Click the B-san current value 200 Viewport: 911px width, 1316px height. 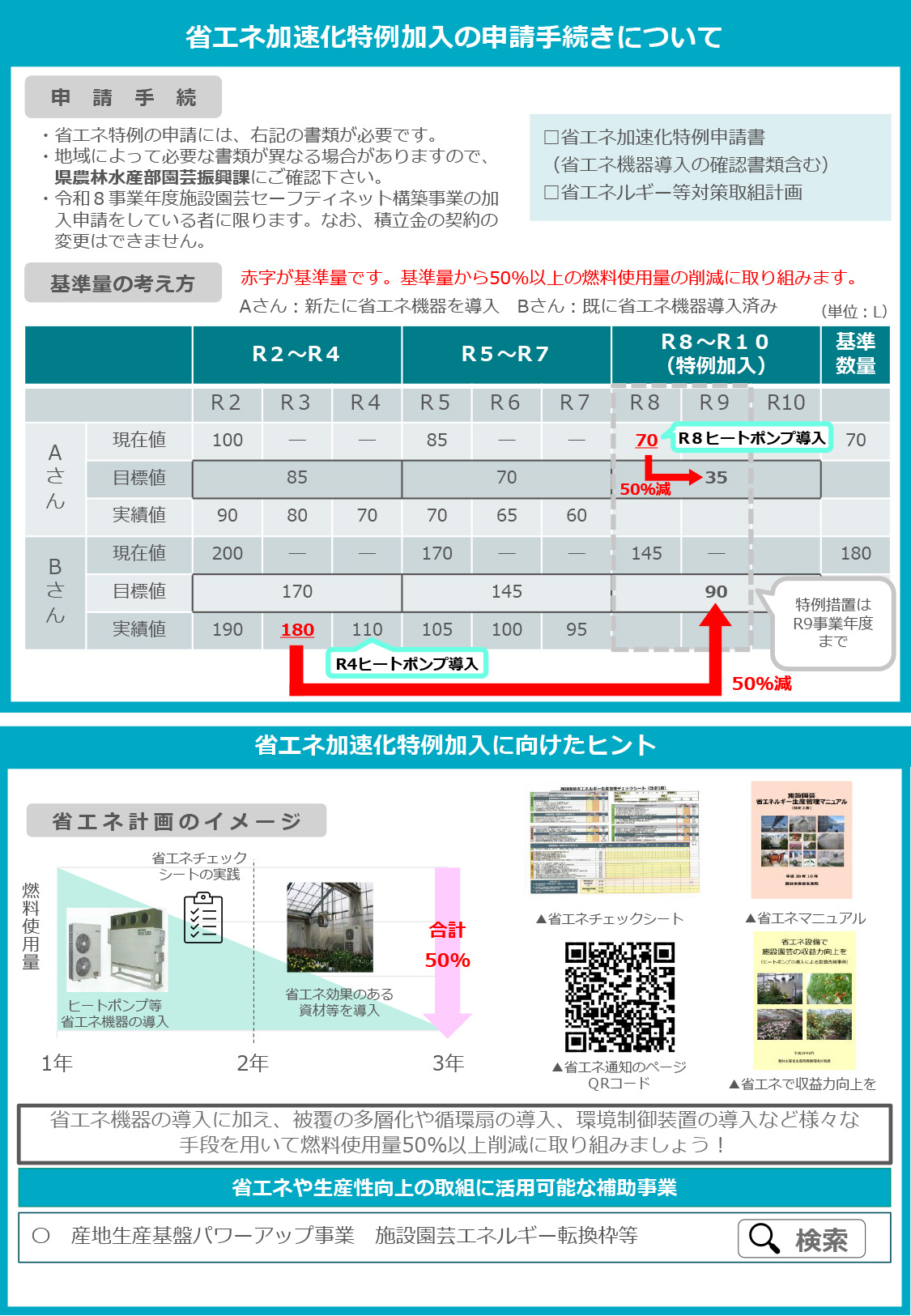[x=228, y=553]
